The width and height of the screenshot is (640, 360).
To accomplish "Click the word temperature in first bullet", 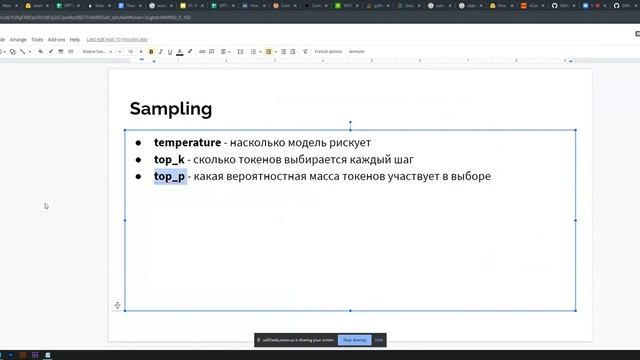I will 187,142.
